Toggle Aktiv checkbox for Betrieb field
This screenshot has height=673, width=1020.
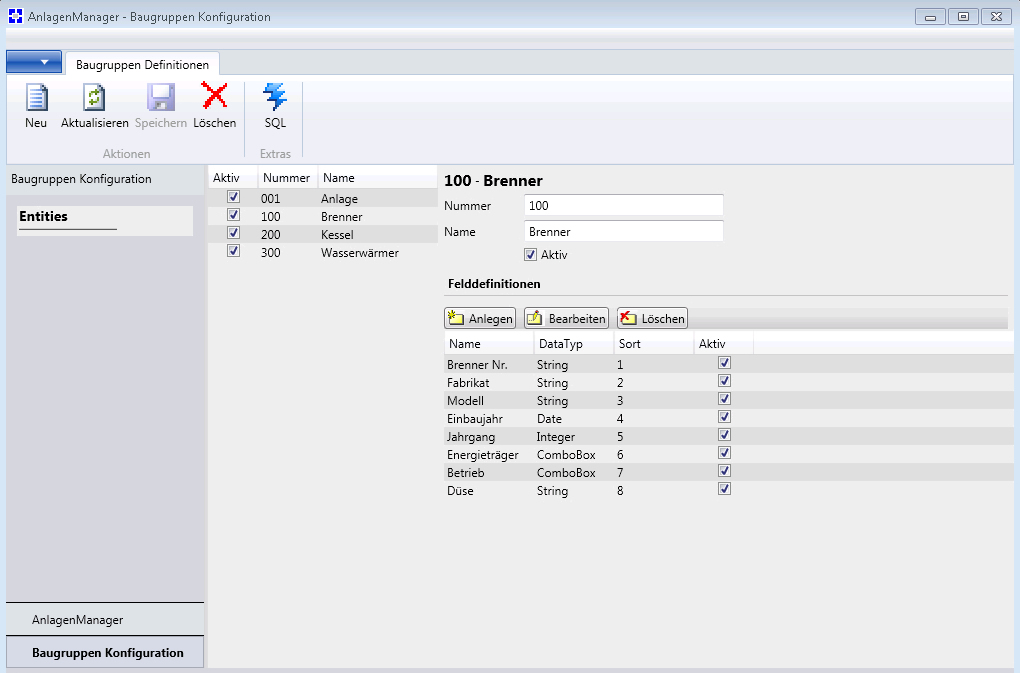pos(725,471)
